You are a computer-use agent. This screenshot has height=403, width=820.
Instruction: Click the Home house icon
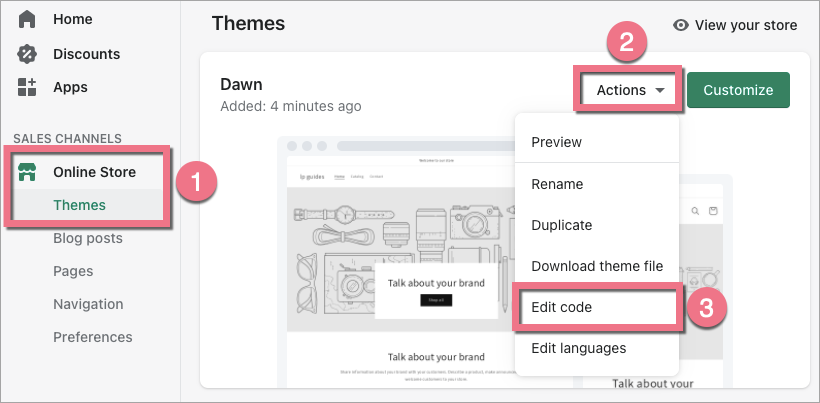click(27, 19)
